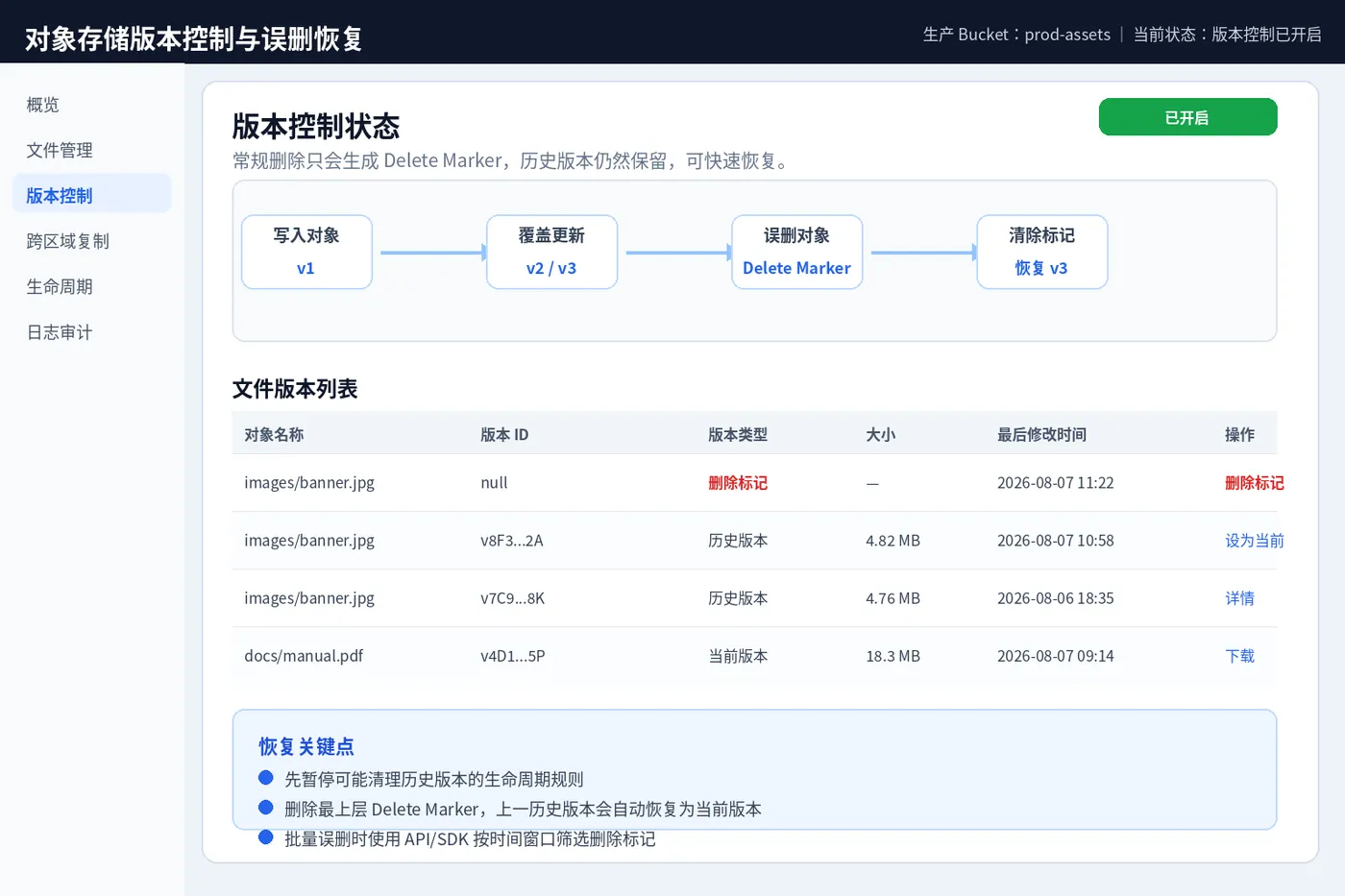
Task: Open 详情 for version v7C9...8K
Action: click(1239, 598)
